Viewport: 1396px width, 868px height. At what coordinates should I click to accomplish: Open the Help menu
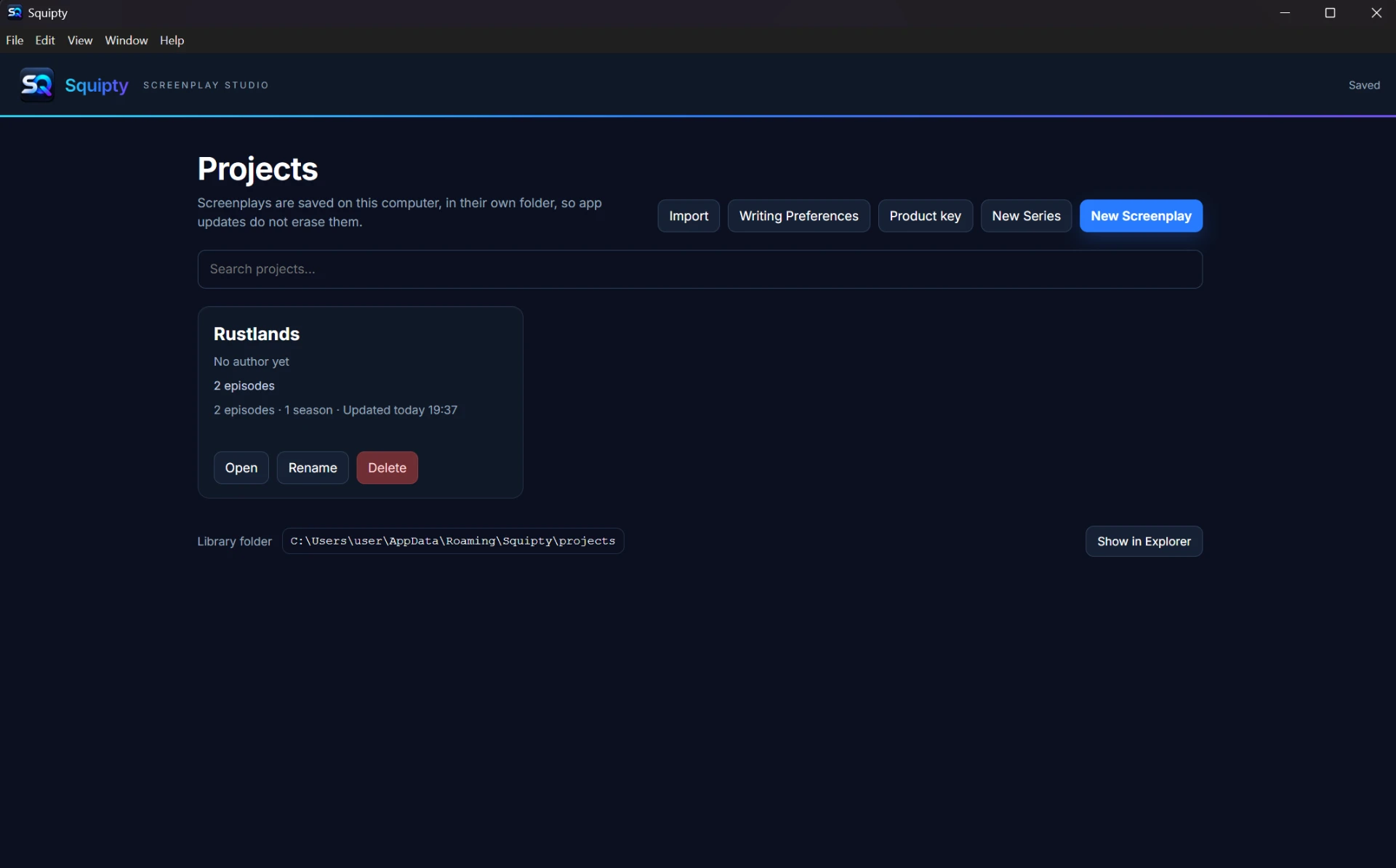click(172, 40)
